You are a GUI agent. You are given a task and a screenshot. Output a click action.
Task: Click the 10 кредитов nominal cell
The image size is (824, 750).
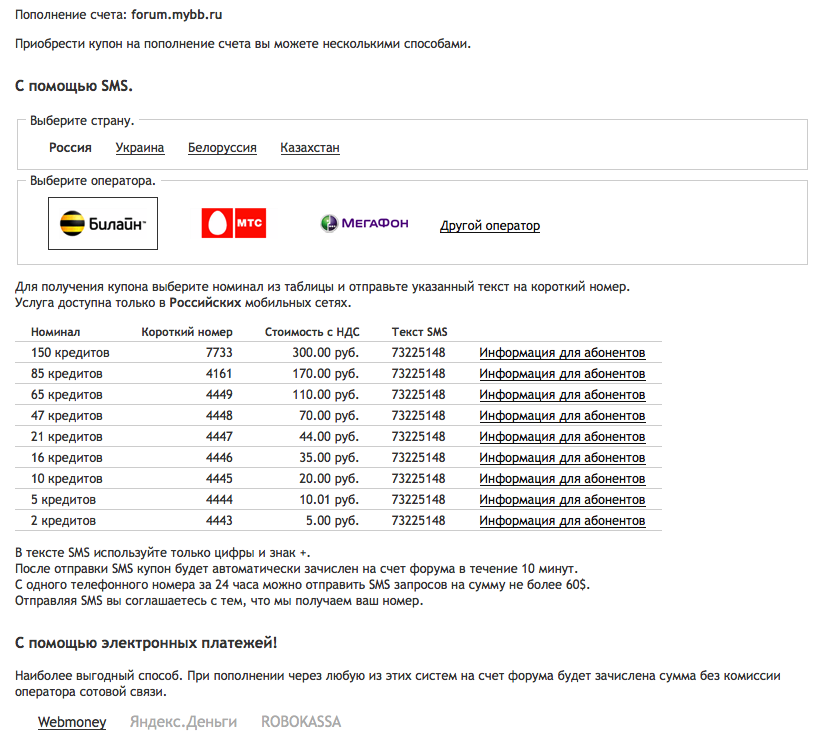coord(67,479)
